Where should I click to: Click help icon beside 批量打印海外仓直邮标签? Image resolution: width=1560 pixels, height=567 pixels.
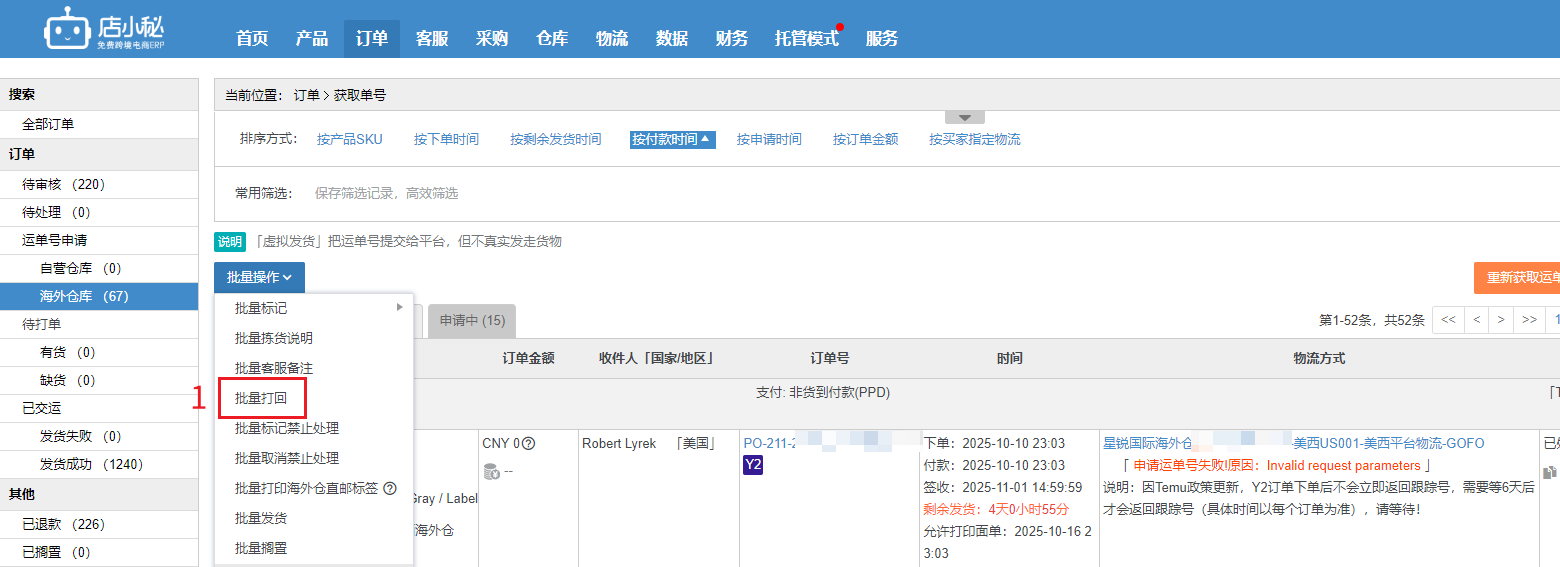pos(390,489)
